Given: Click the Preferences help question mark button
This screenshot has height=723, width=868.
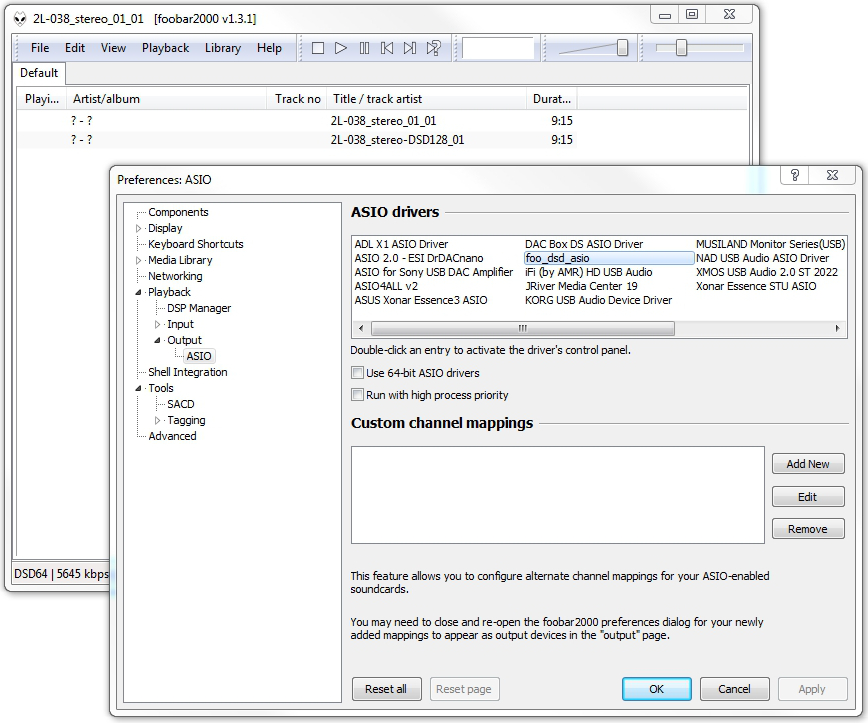Looking at the screenshot, I should [x=794, y=175].
